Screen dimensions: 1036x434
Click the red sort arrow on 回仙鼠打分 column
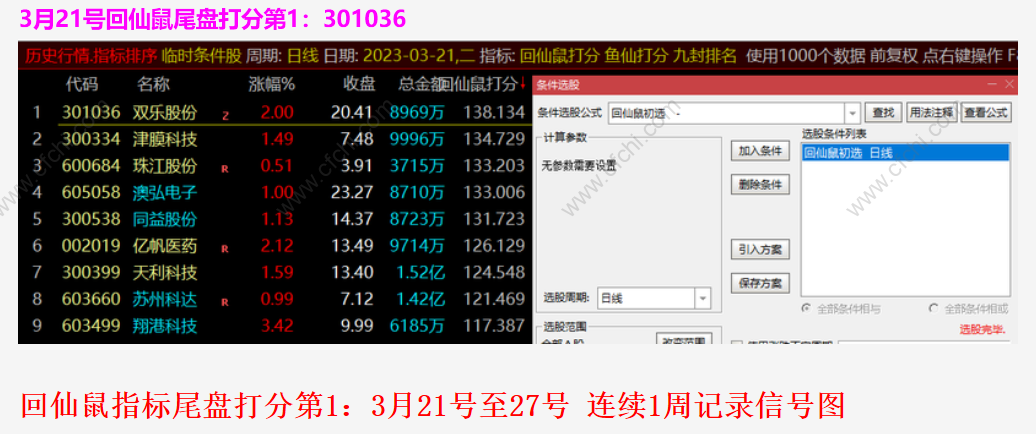coord(522,83)
